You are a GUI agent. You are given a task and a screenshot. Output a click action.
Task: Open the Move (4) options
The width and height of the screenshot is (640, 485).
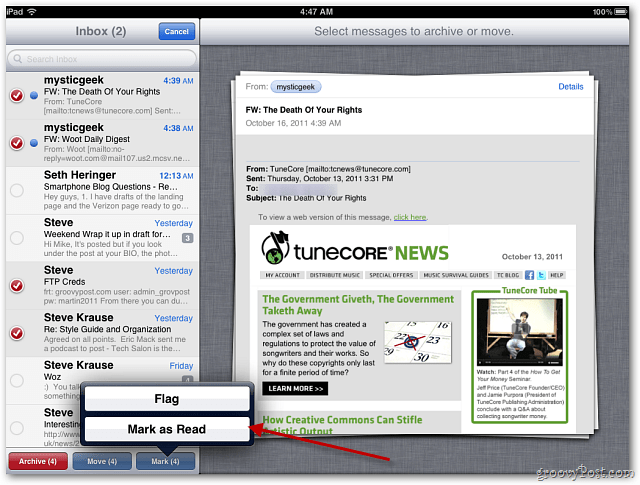(x=102, y=461)
